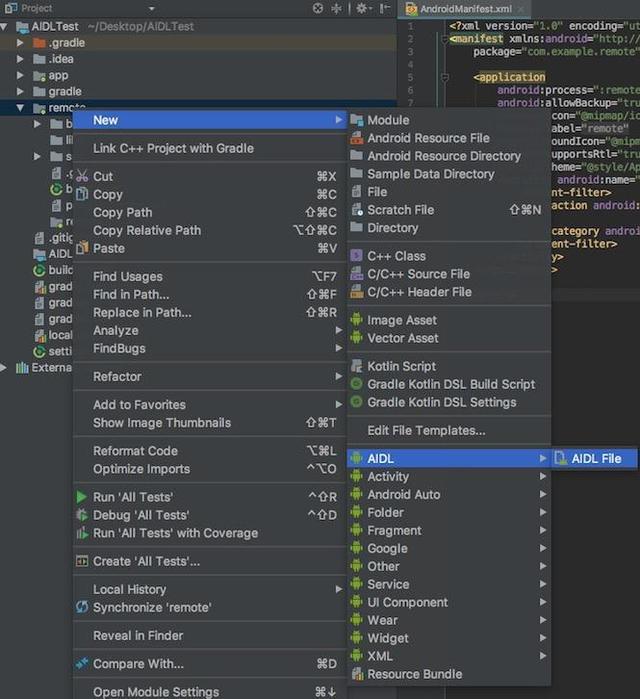
Task: Click the Cut scissors icon
Action: point(82,176)
